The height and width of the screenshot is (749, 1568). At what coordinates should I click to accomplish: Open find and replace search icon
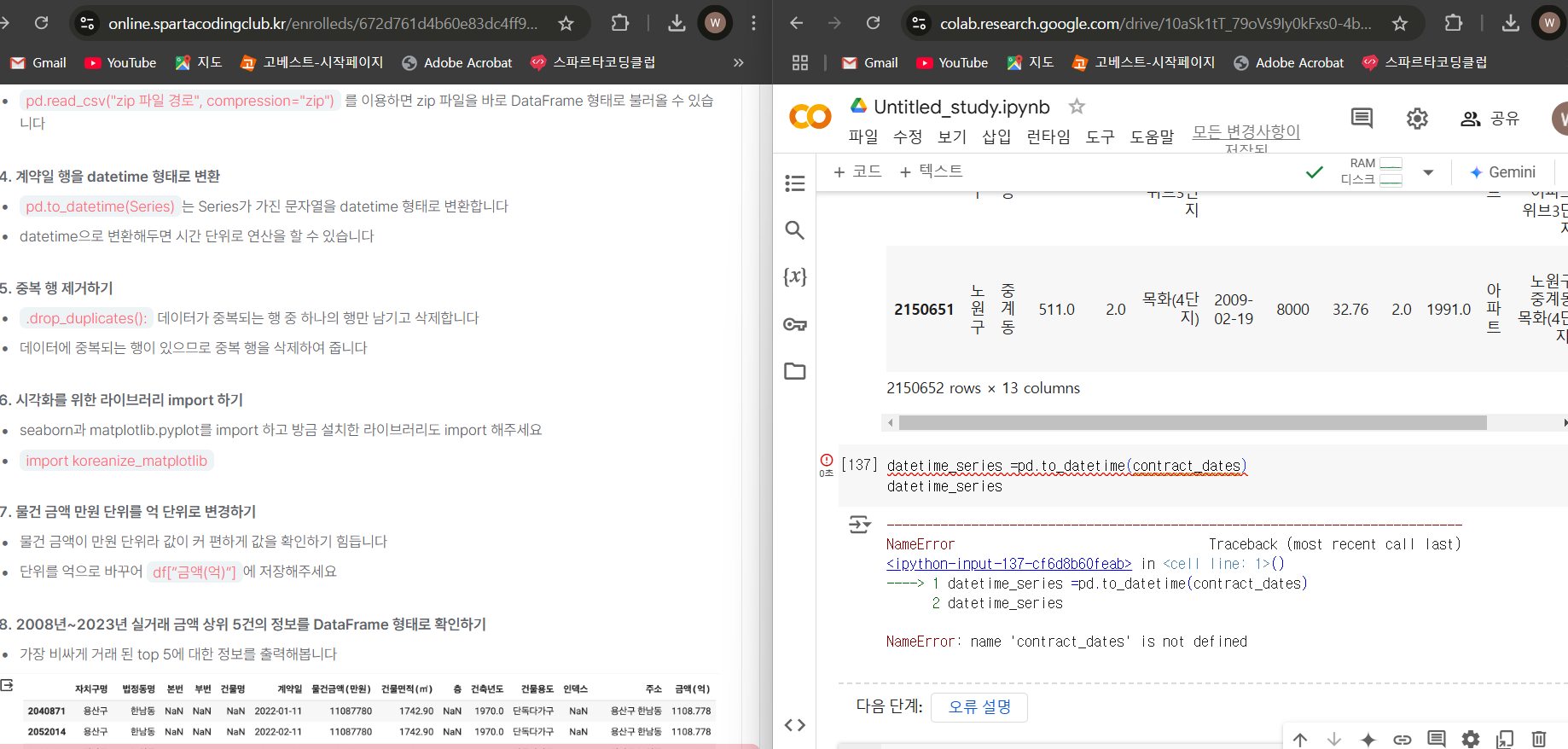[x=795, y=230]
